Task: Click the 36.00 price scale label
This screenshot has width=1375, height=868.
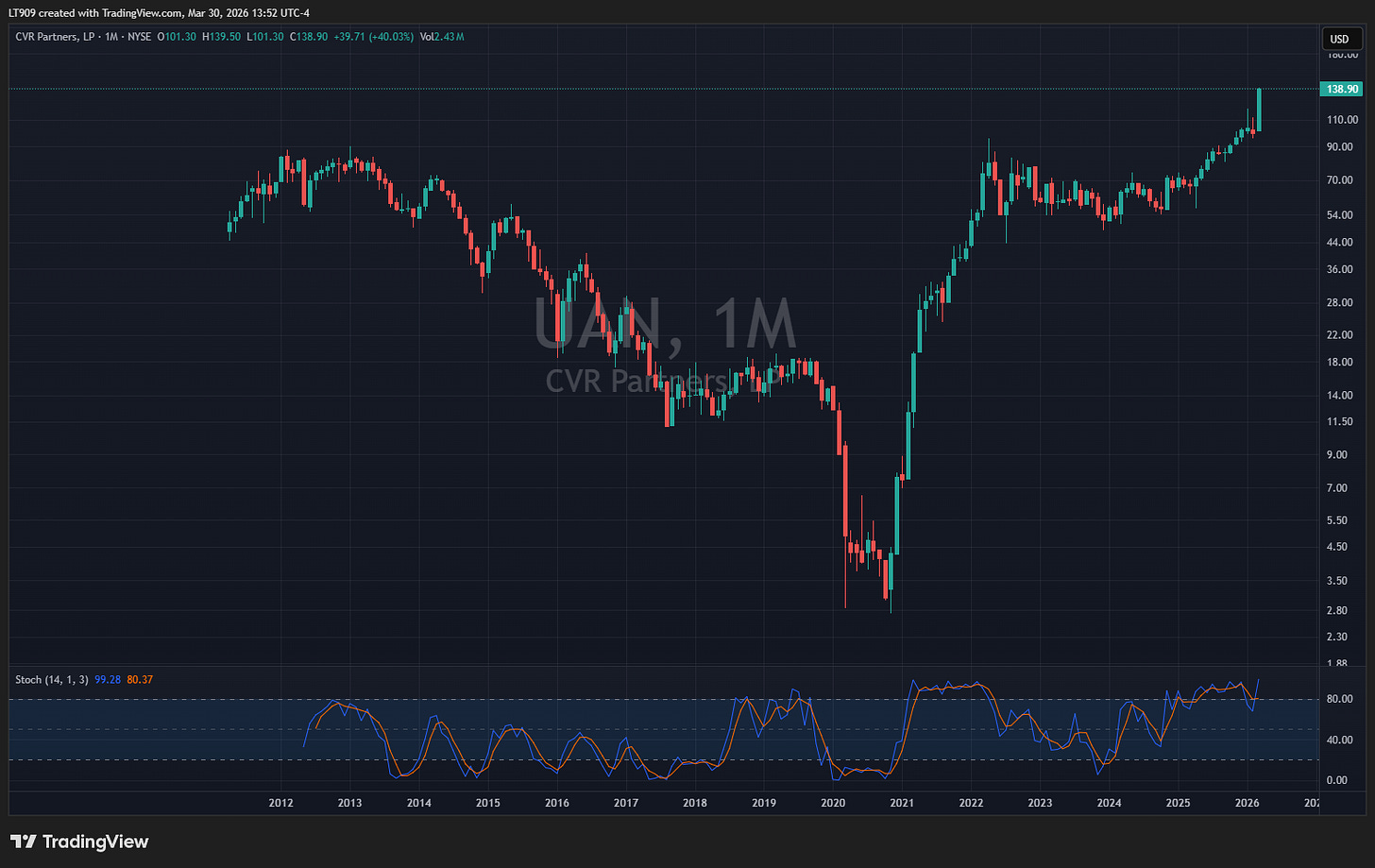Action: [x=1340, y=269]
